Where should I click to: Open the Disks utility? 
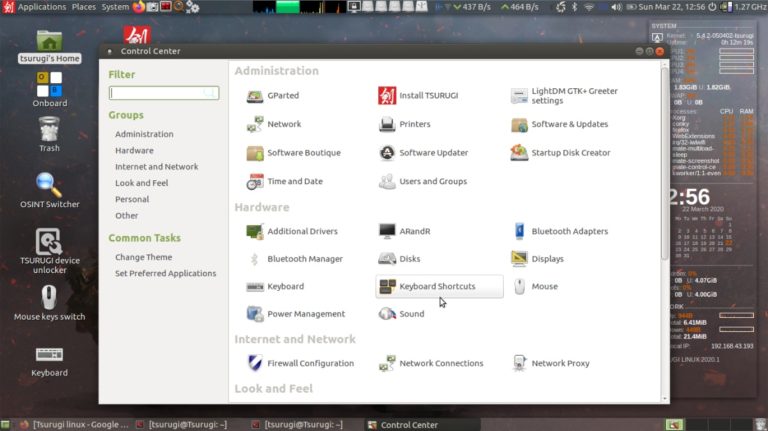tap(399, 259)
